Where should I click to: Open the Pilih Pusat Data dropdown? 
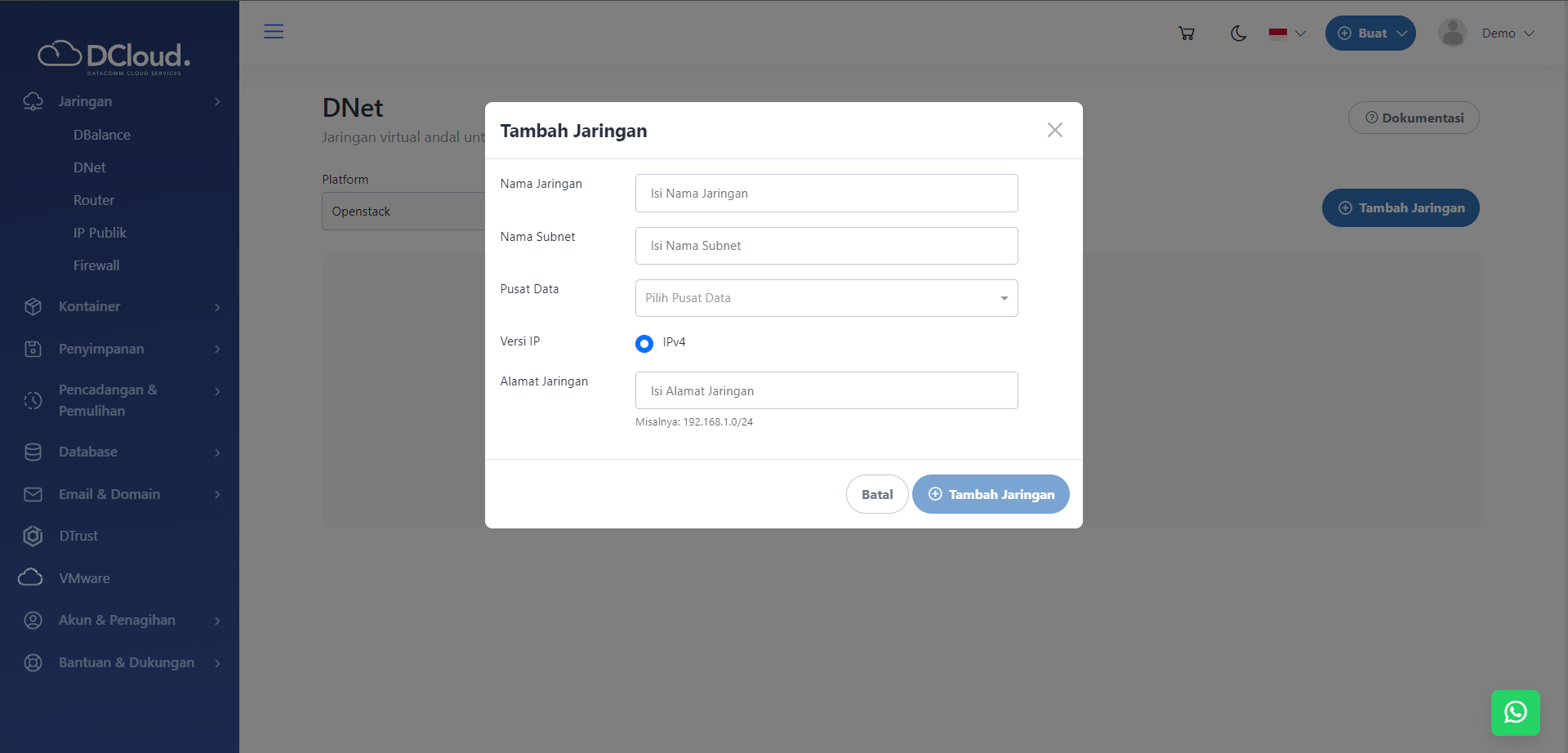point(826,298)
